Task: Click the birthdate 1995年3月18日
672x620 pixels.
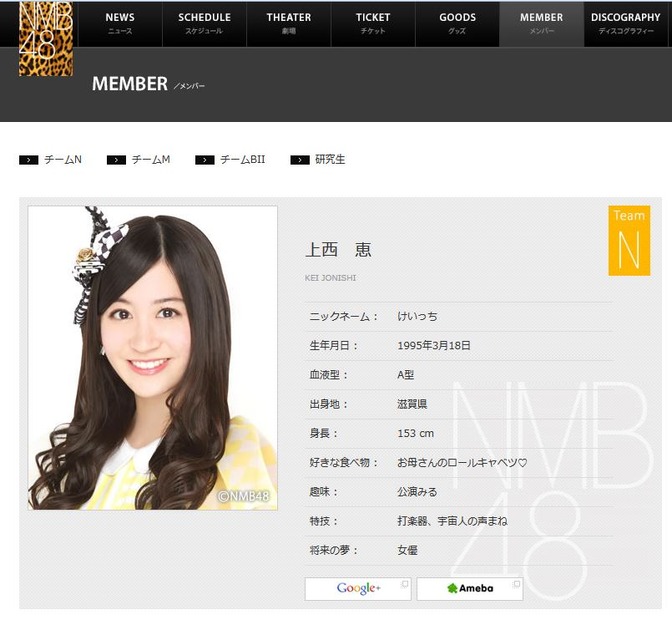Action: 434,345
